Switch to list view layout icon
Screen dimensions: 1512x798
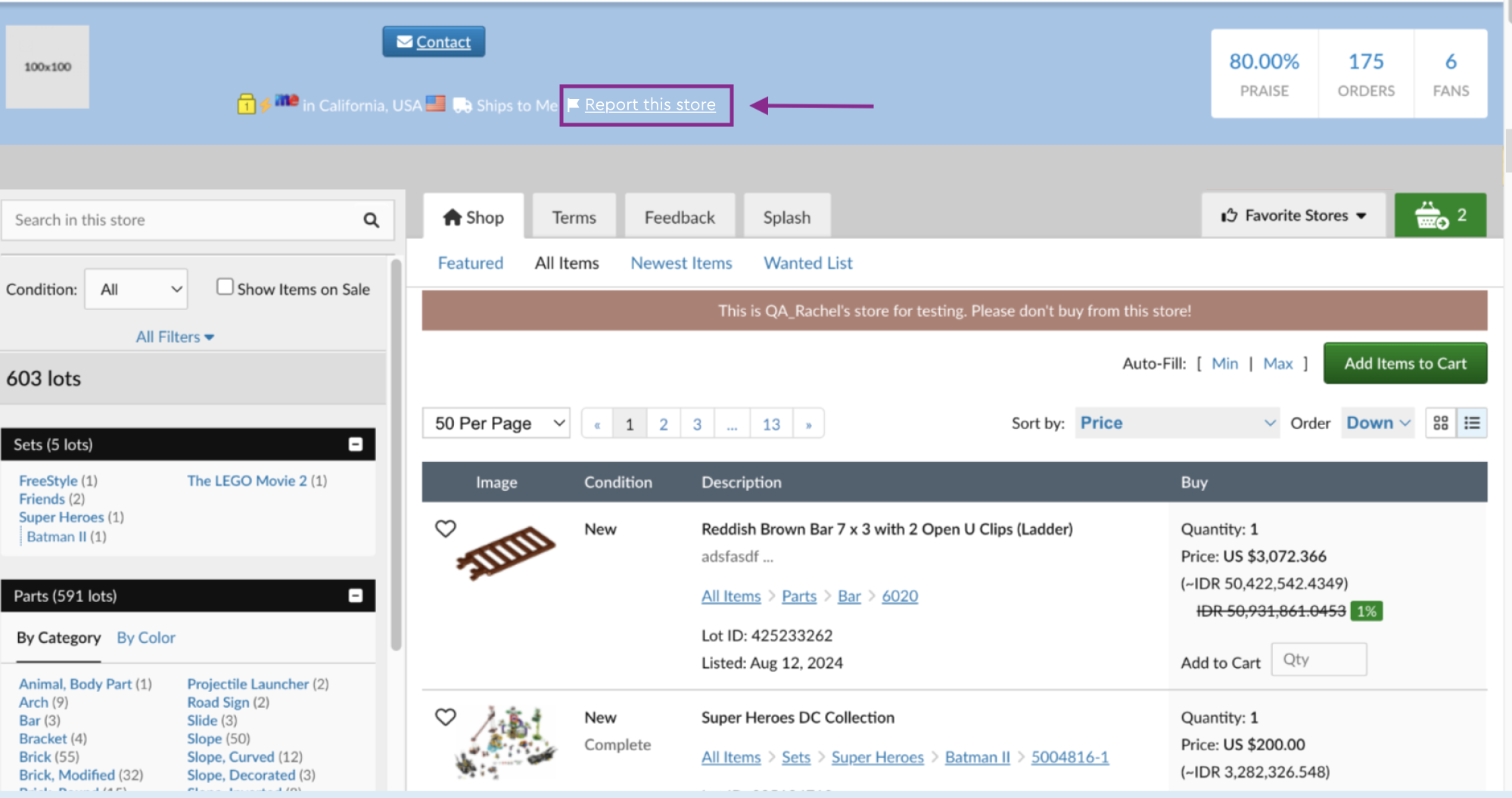pos(1472,423)
